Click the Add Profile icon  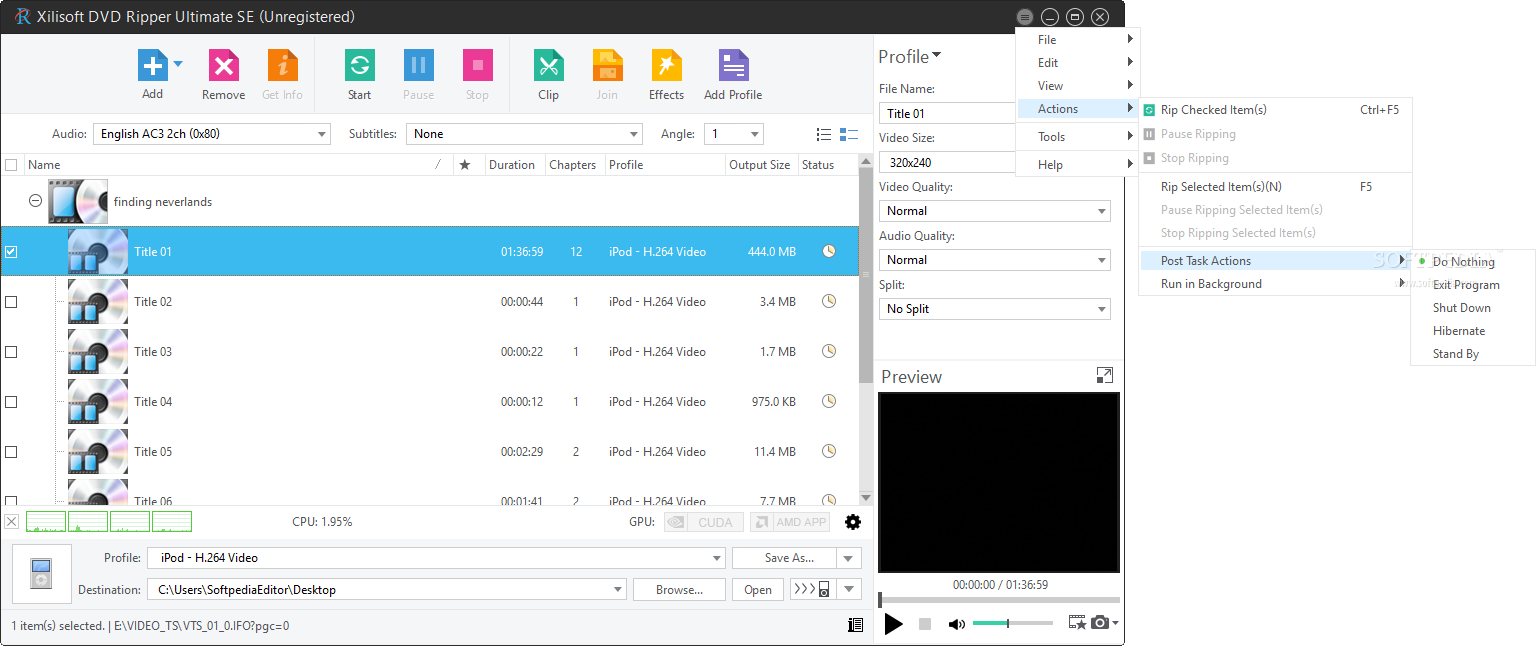pos(733,66)
